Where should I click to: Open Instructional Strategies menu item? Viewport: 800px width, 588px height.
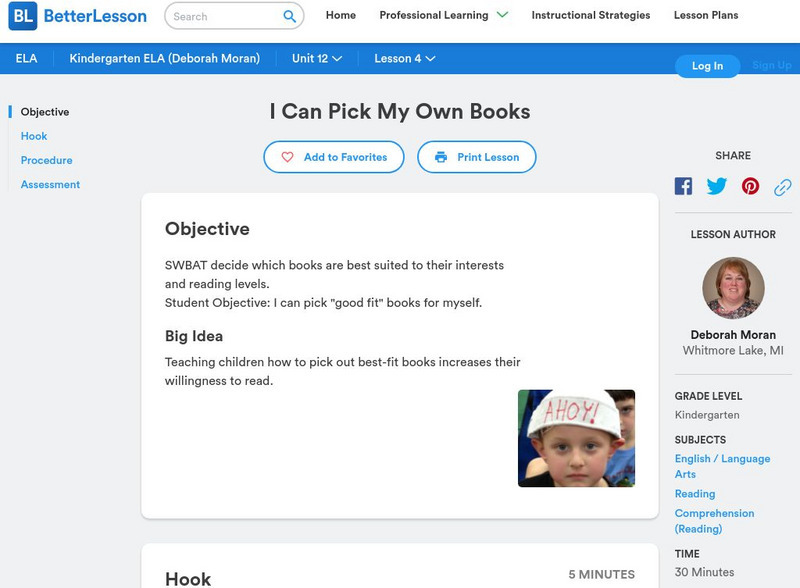pyautogui.click(x=591, y=15)
